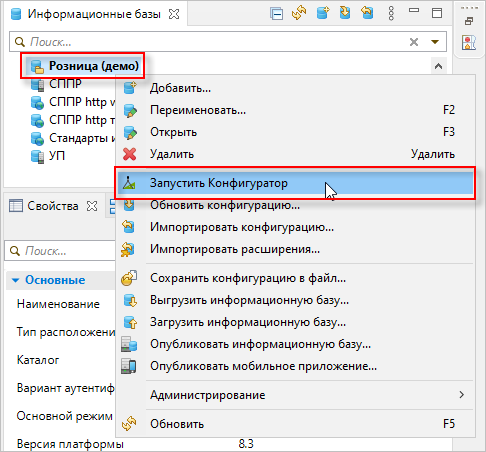486x452 pixels.
Task: Clear the infobase search field
Action: (x=414, y=42)
